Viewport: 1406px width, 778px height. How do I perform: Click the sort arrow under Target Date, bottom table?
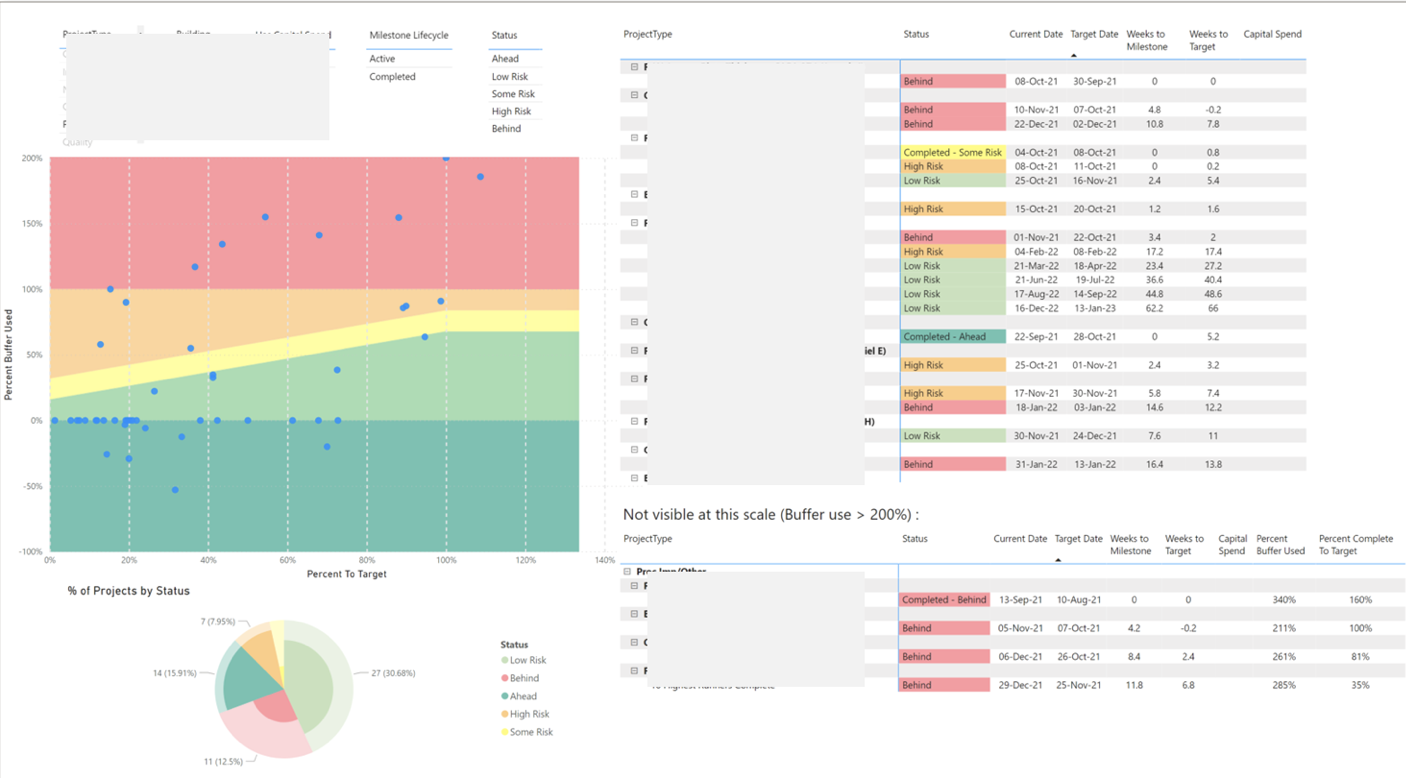pyautogui.click(x=1058, y=560)
